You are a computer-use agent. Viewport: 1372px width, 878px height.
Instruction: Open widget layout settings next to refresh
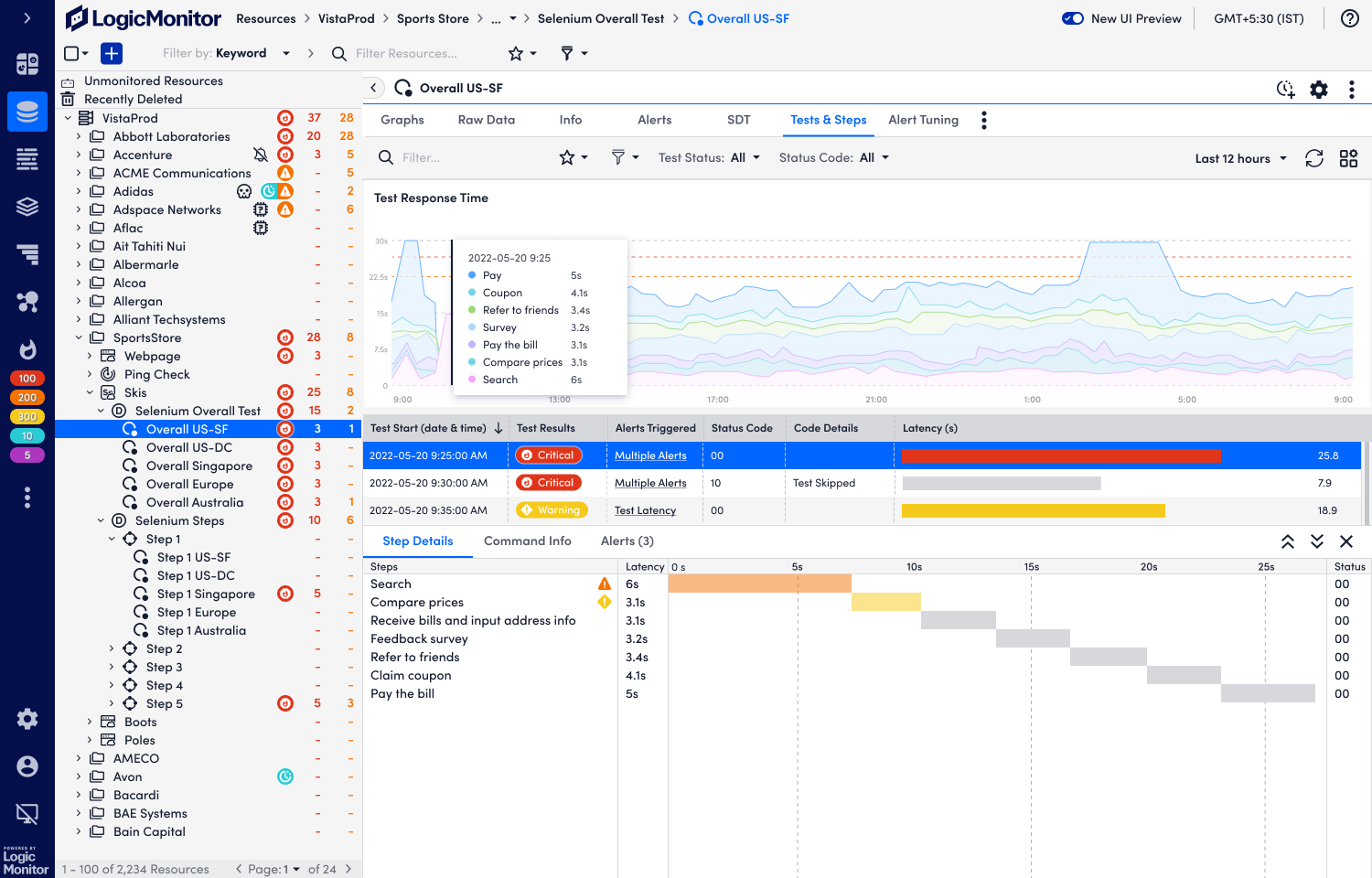coord(1348,157)
